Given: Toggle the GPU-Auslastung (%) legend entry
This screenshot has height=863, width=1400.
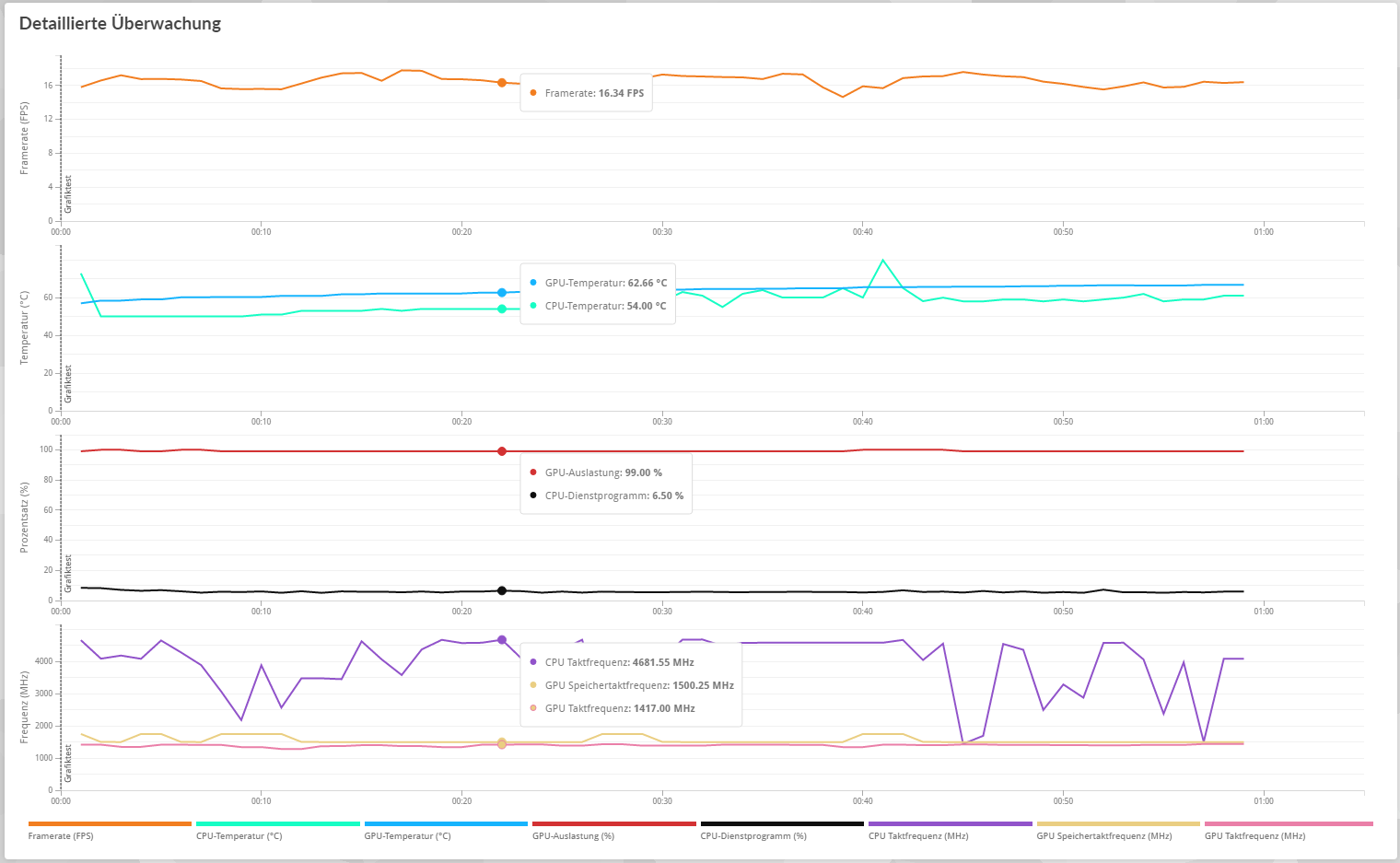Looking at the screenshot, I should click(613, 831).
